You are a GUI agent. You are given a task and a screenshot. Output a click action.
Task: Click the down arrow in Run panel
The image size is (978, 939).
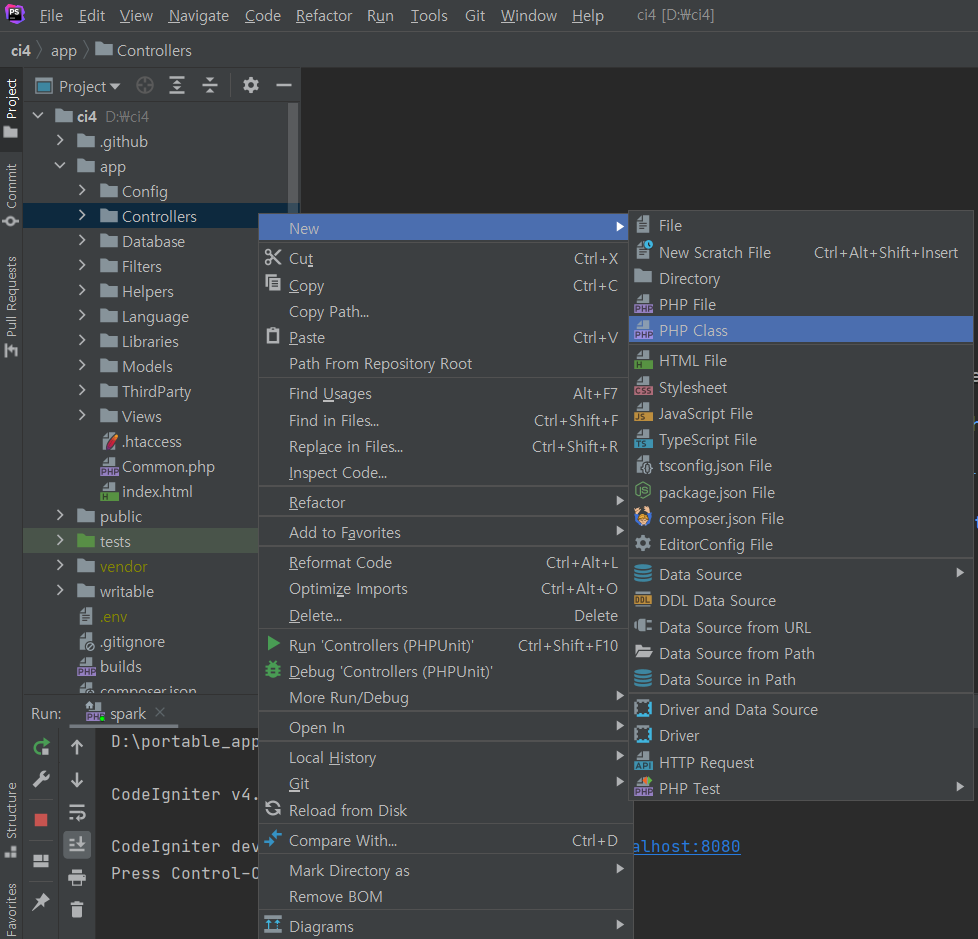point(77,780)
